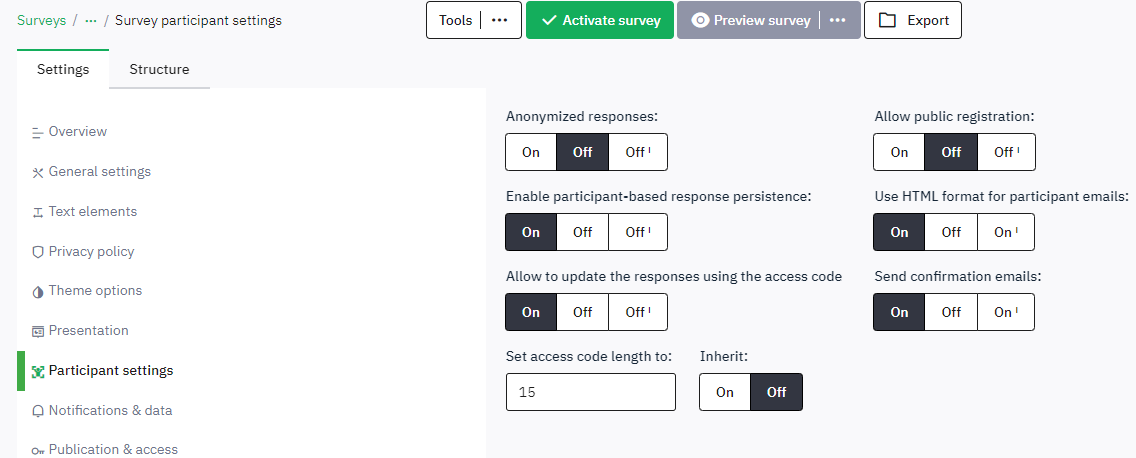
Task: Turn off Send confirmation emails
Action: tap(951, 313)
